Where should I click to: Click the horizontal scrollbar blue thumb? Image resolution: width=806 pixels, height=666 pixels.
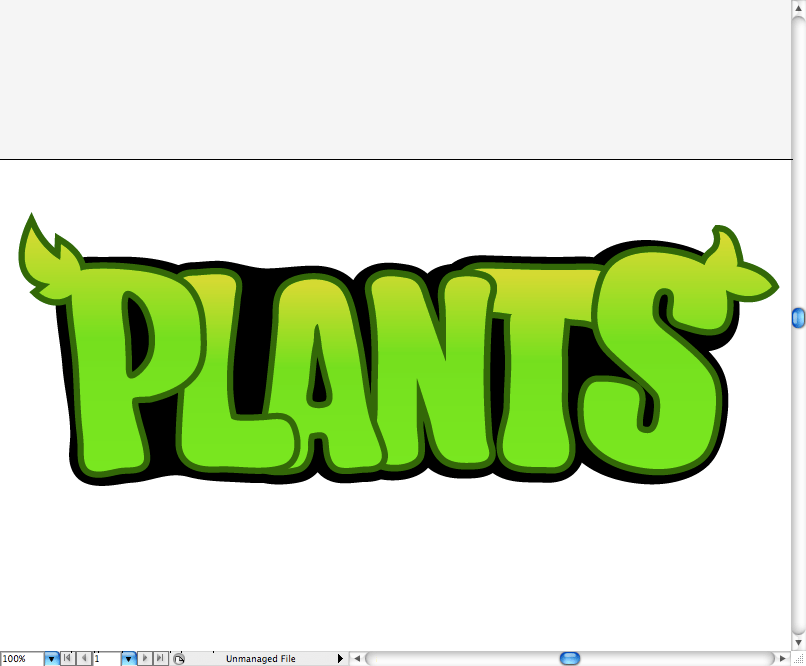click(x=570, y=658)
